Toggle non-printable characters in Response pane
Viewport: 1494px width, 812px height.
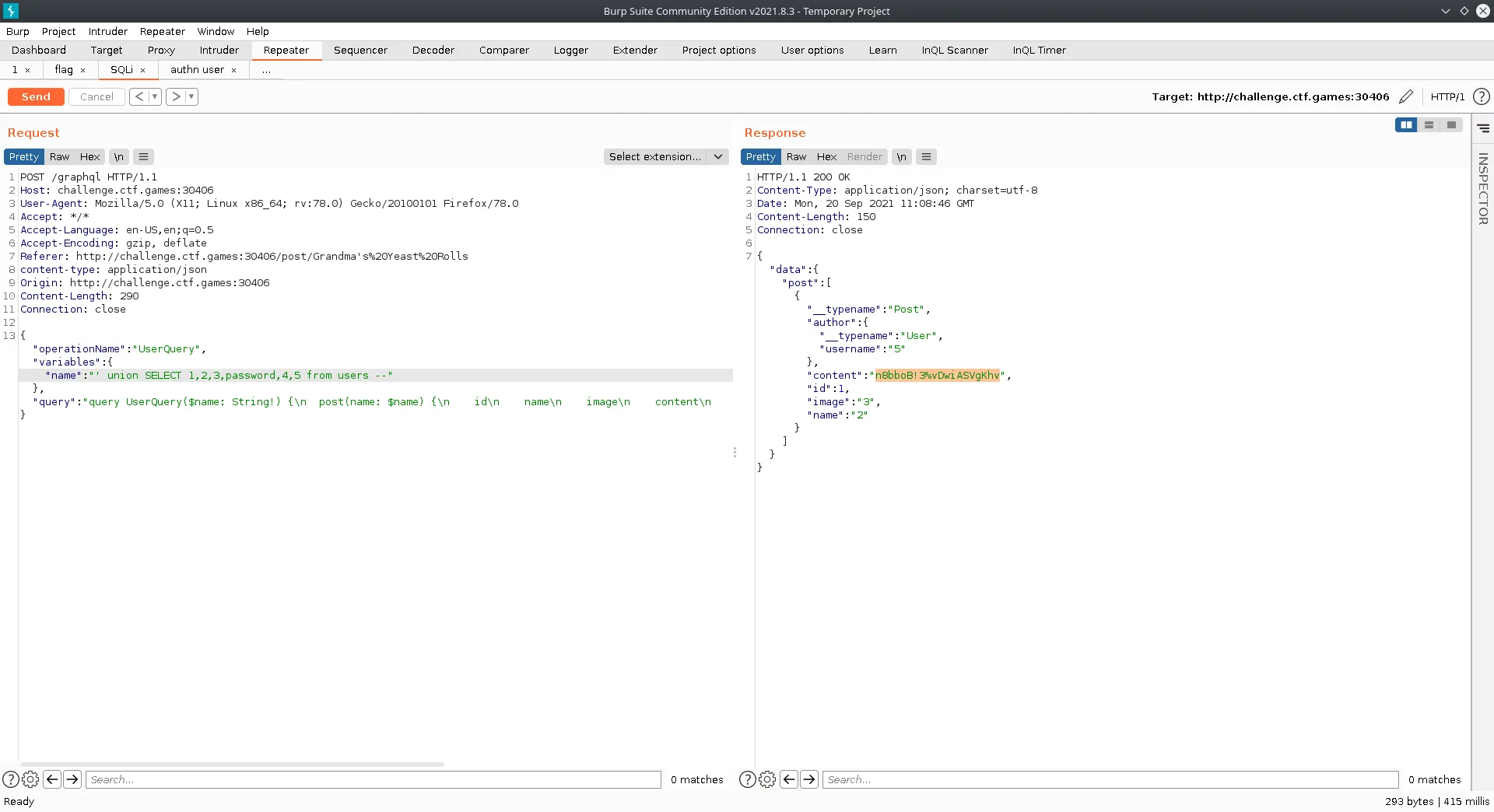click(x=901, y=156)
